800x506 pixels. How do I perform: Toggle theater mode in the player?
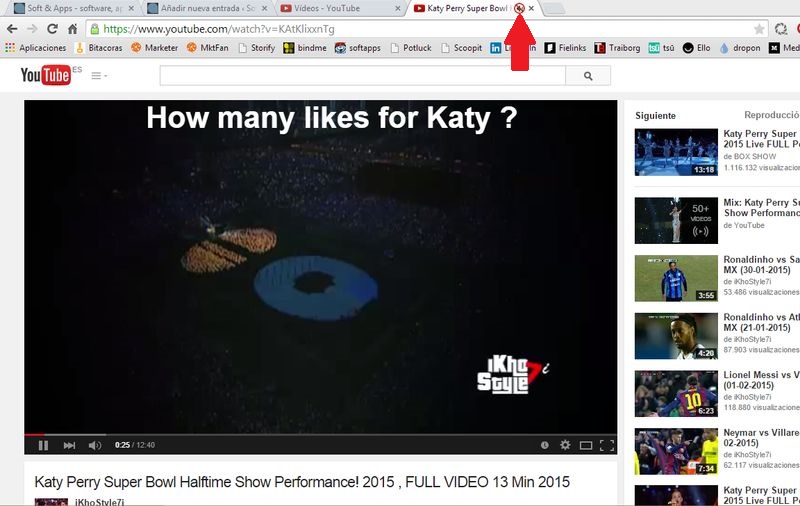click(x=586, y=445)
